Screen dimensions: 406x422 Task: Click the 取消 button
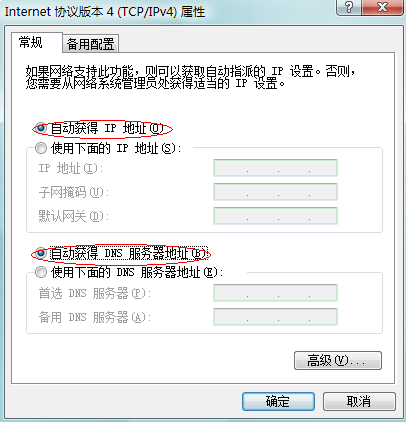[359, 401]
